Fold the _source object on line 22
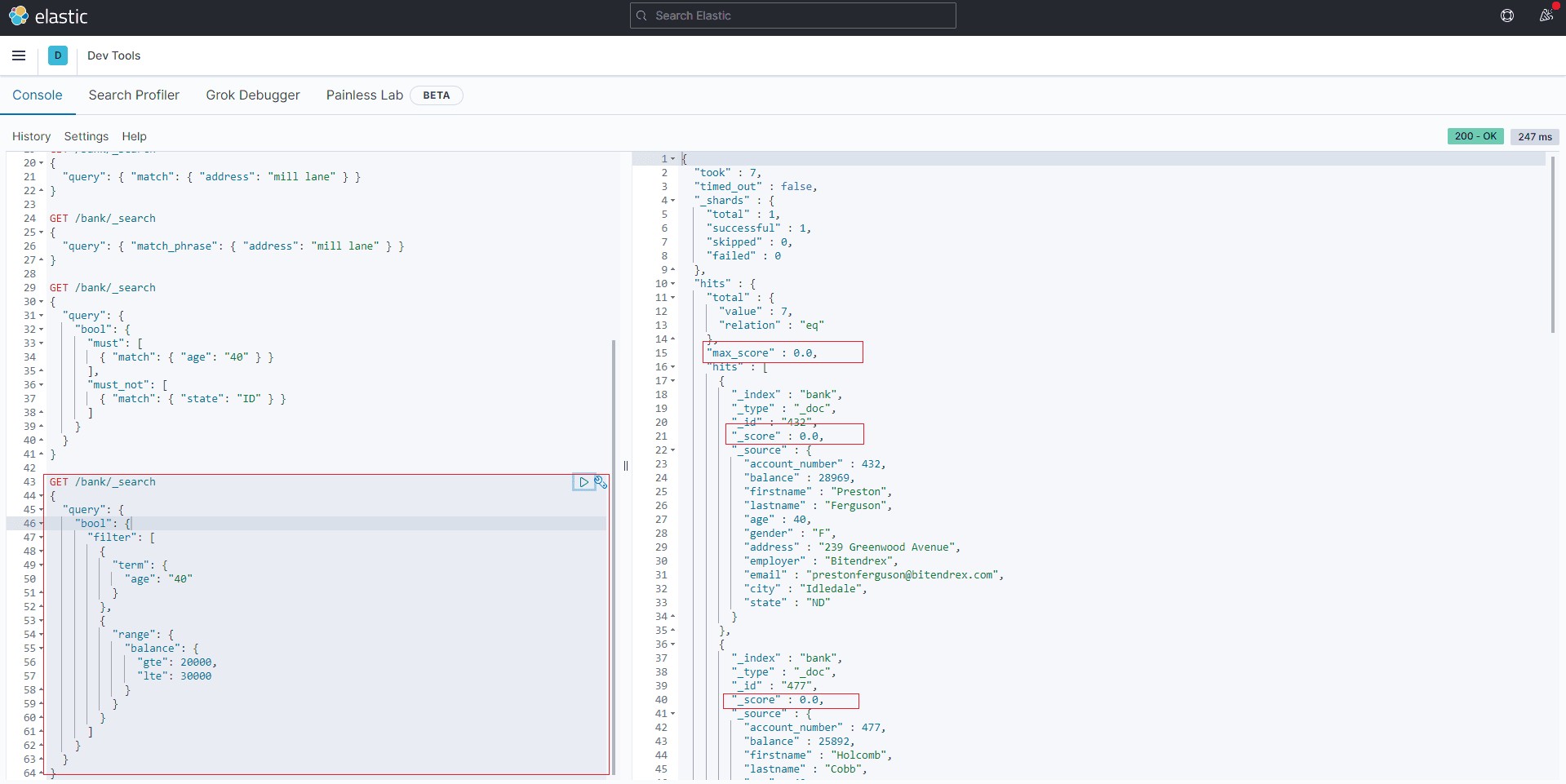The image size is (1566, 784). pyautogui.click(x=673, y=450)
